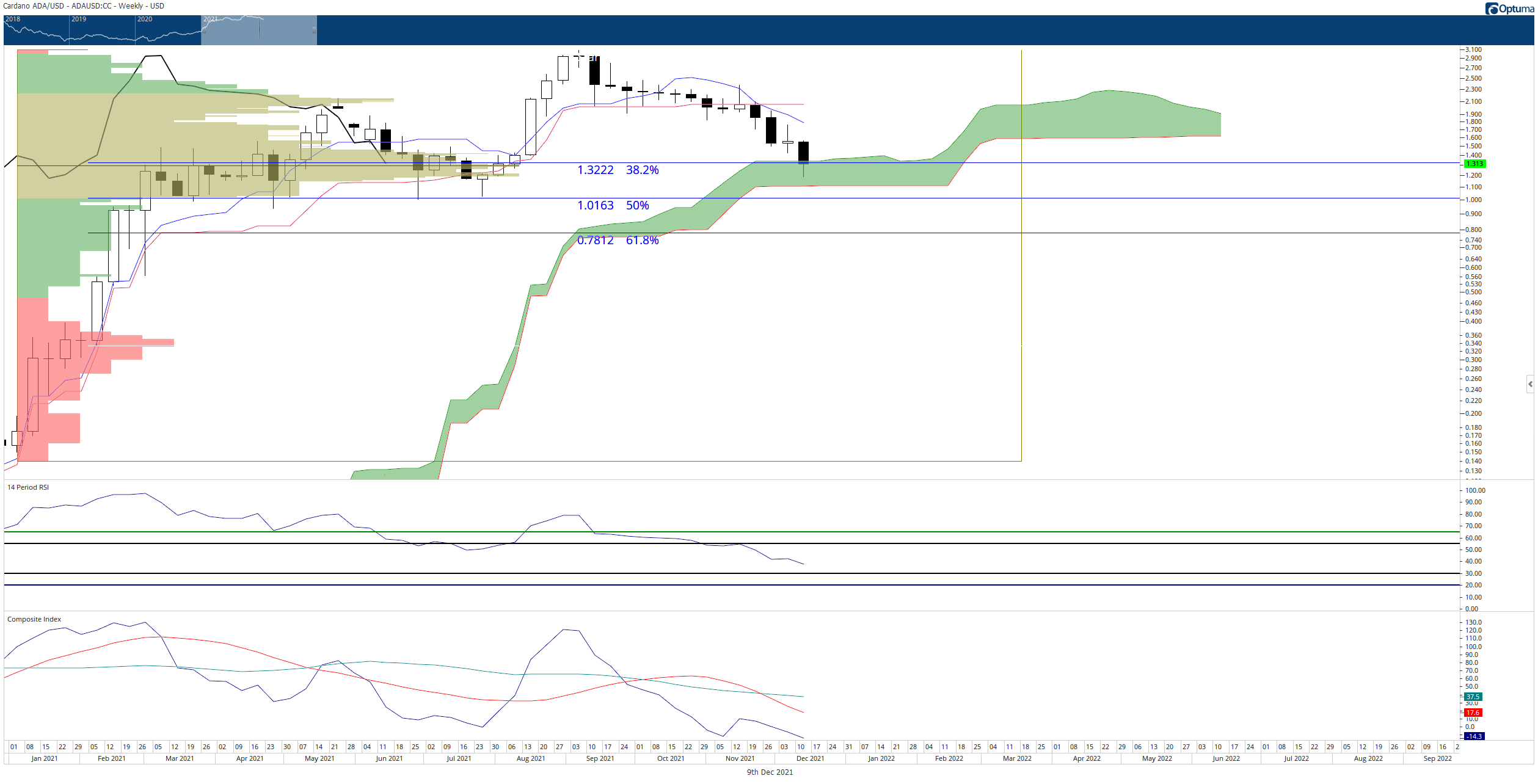Select the Composite Index panel label

(x=34, y=619)
